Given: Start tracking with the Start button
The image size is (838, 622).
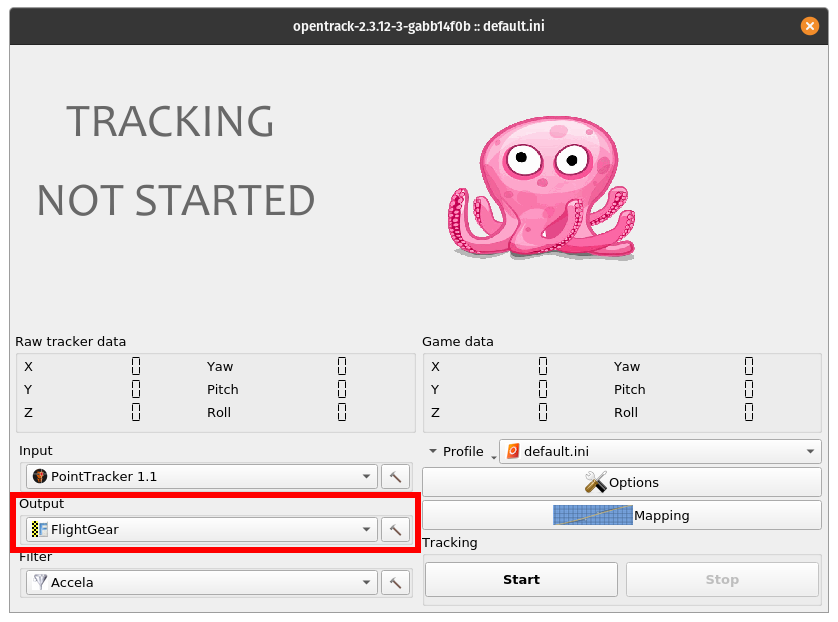Looking at the screenshot, I should click(522, 579).
